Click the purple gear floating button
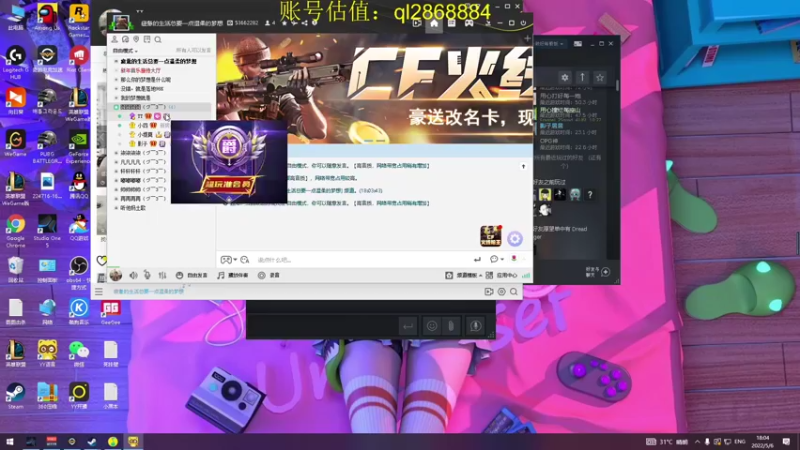Screen dimensions: 800x450 515,238
